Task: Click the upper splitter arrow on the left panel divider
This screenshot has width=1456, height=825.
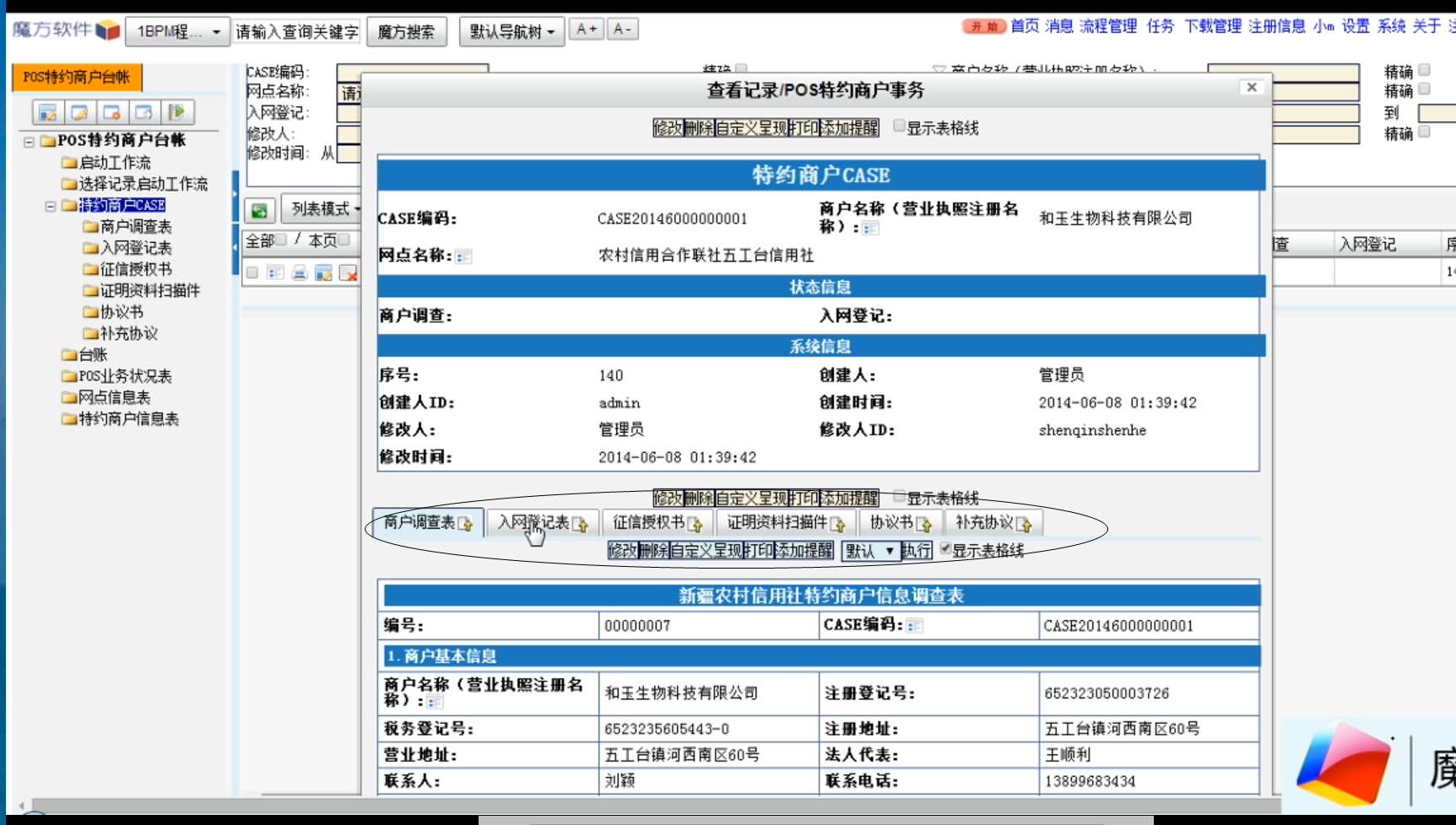Action: coord(235,193)
